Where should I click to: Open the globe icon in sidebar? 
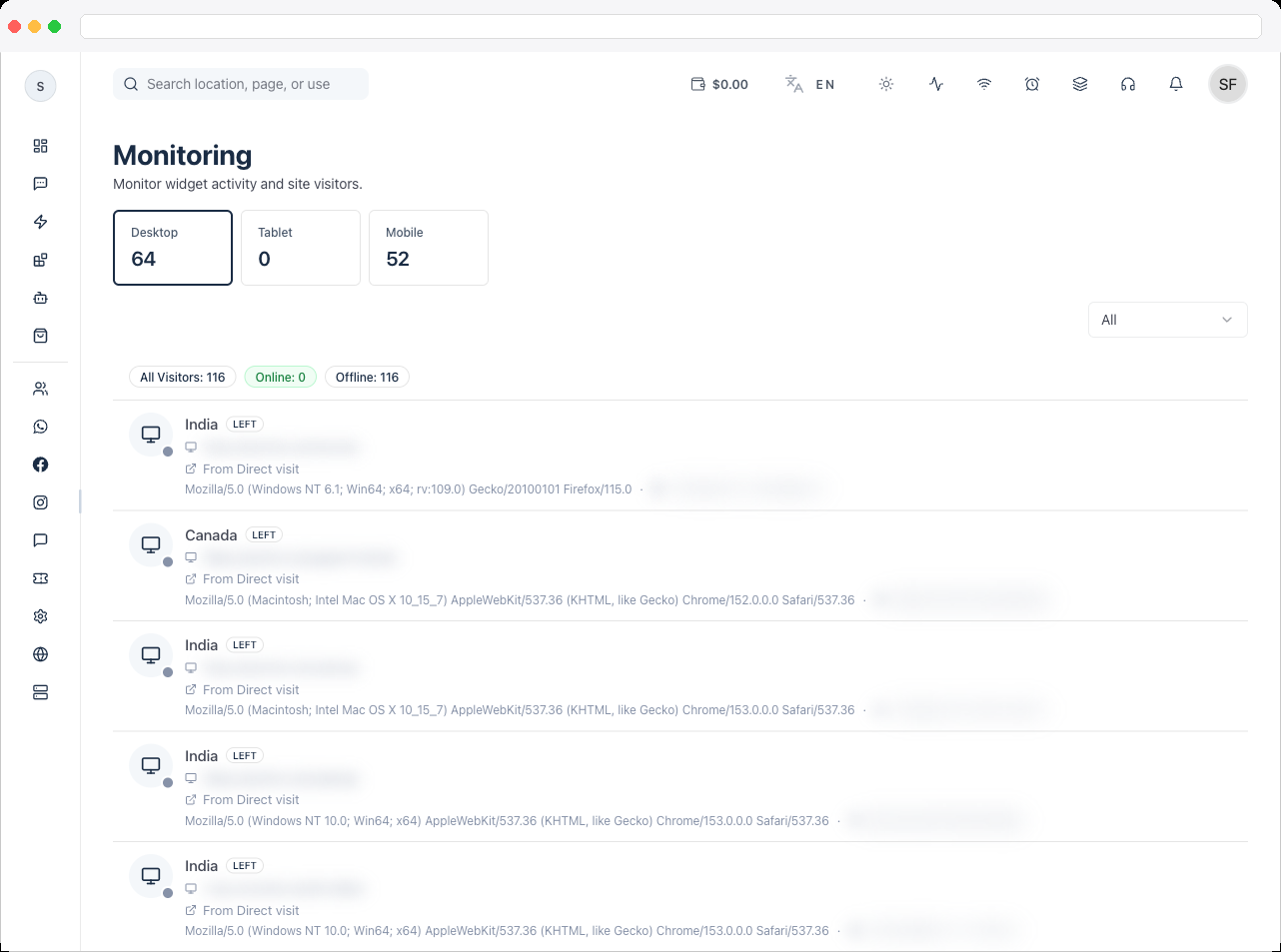tap(40, 654)
